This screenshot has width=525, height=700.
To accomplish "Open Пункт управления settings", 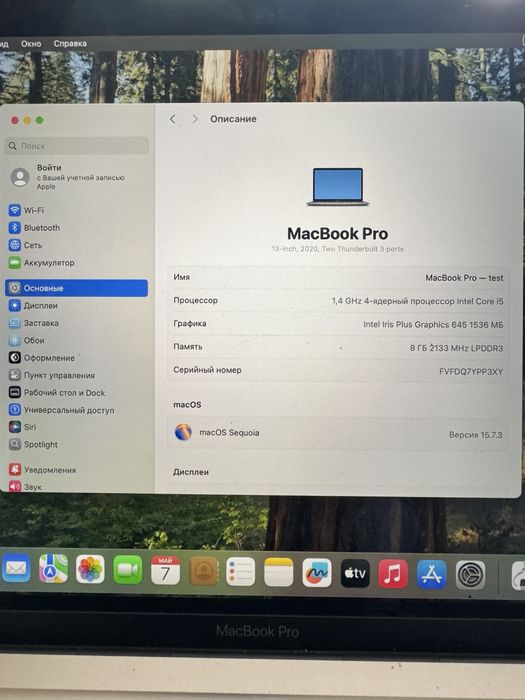I will (52, 375).
